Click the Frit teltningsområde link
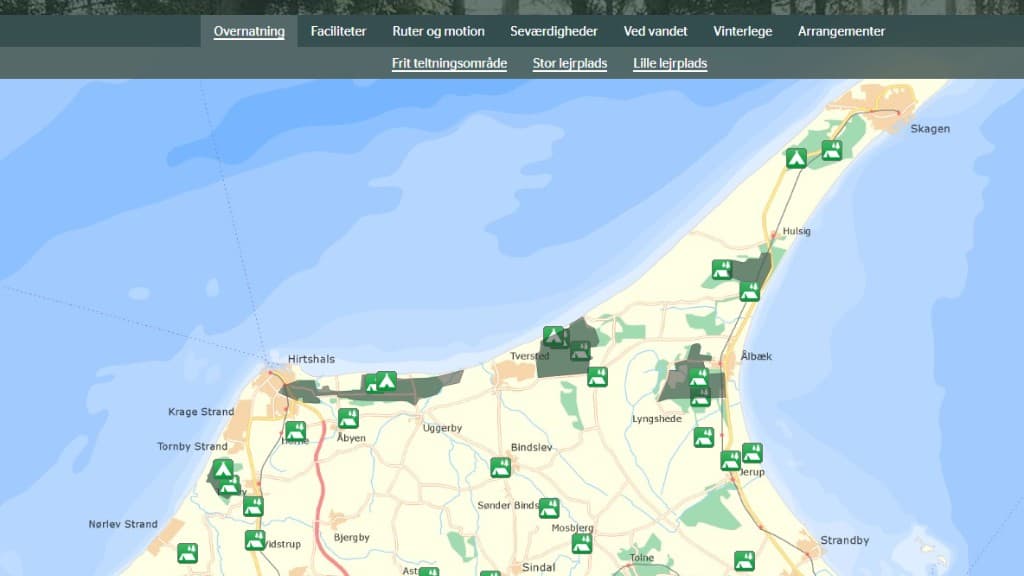Viewport: 1024px width, 576px height. click(x=449, y=63)
